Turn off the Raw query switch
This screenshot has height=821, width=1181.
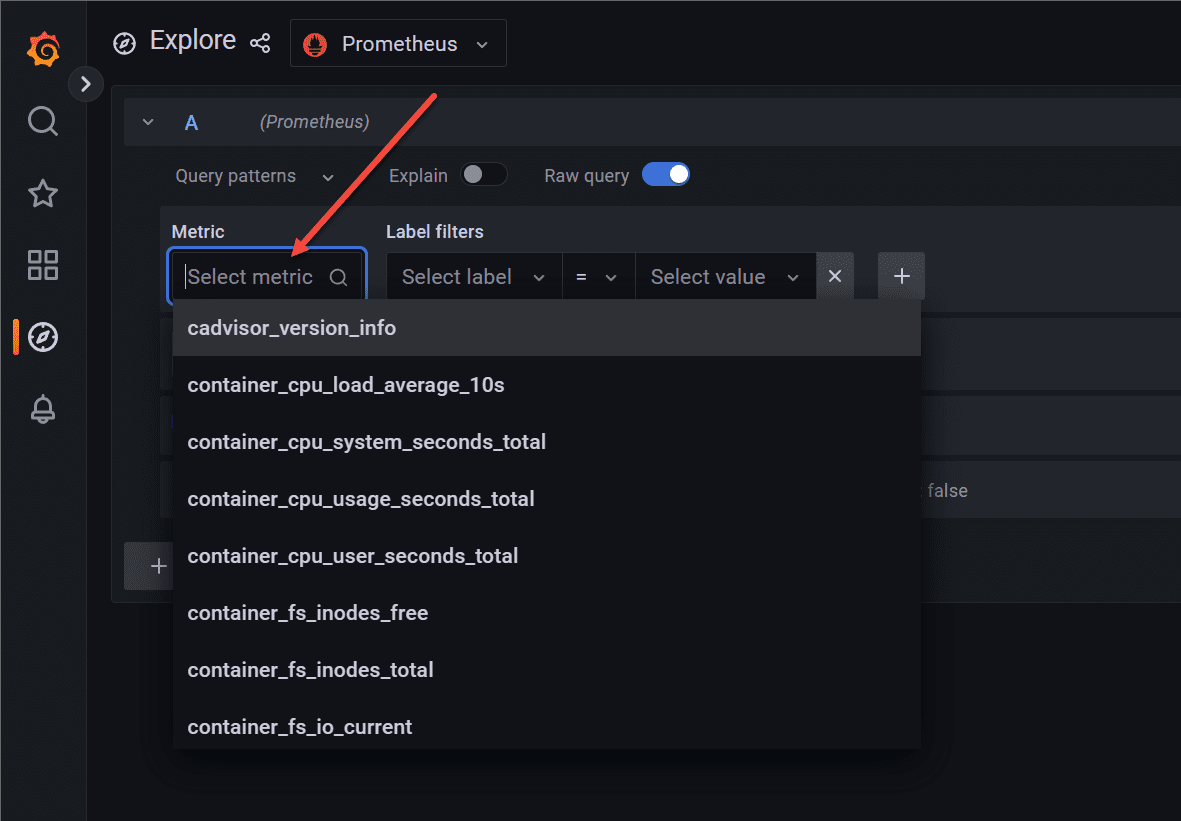coord(666,175)
